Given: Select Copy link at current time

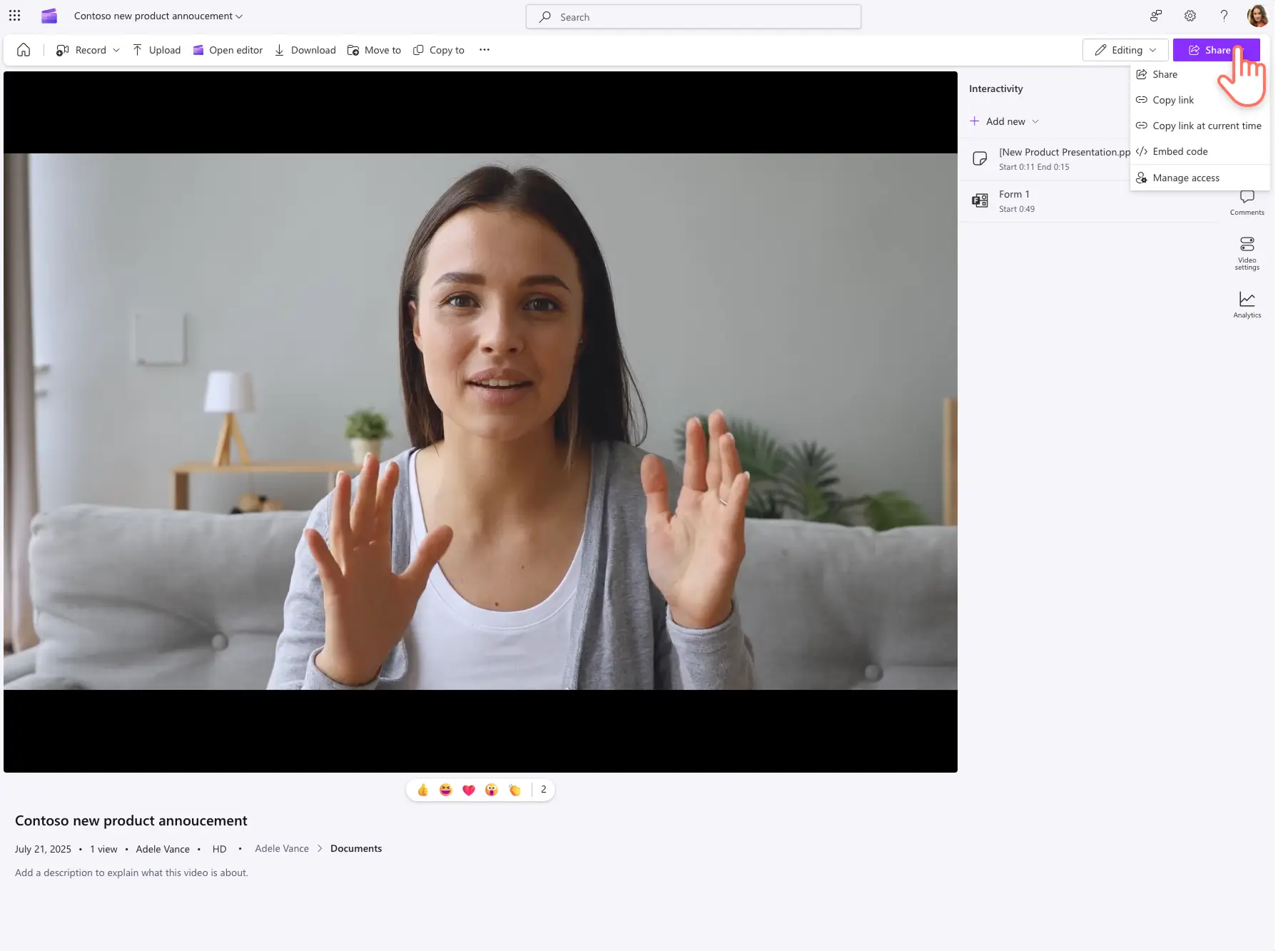Looking at the screenshot, I should pos(1200,126).
